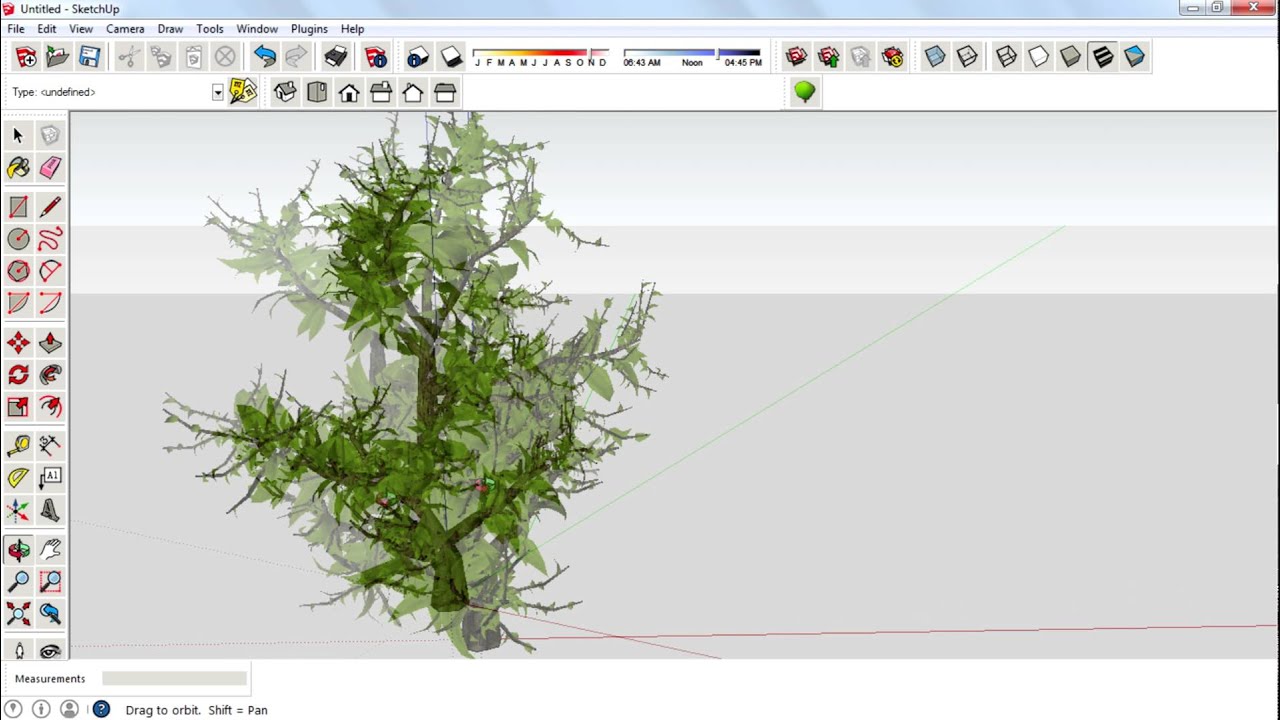Select the Offset tool
The image size is (1280, 720).
click(x=50, y=407)
